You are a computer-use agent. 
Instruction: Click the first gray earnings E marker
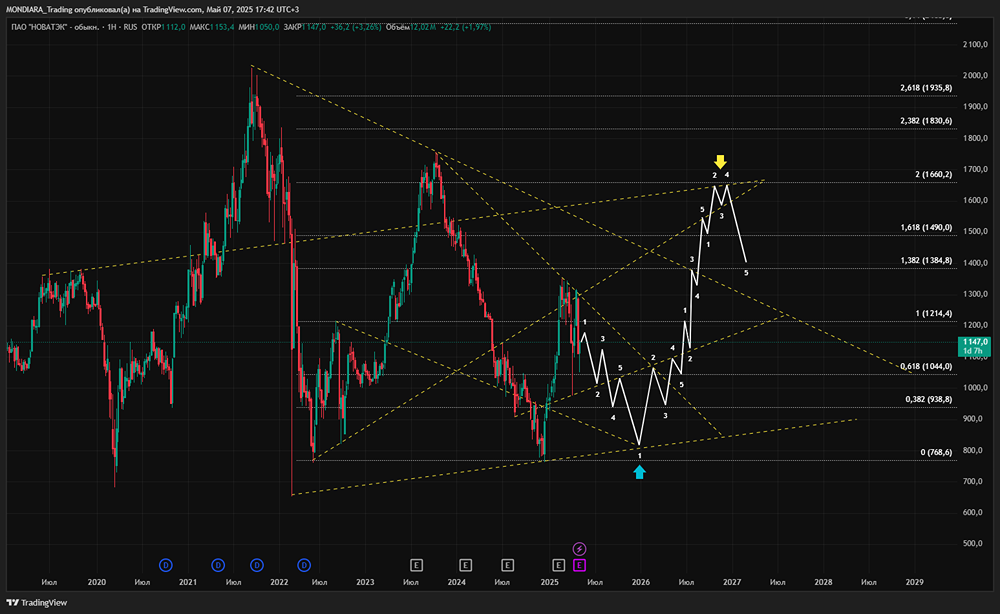click(417, 565)
